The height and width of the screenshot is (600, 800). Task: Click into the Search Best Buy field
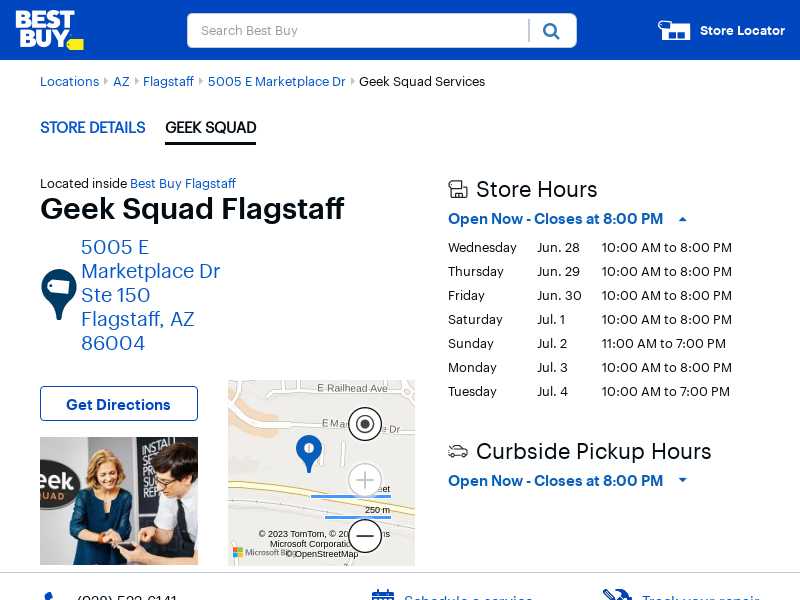pos(358,31)
